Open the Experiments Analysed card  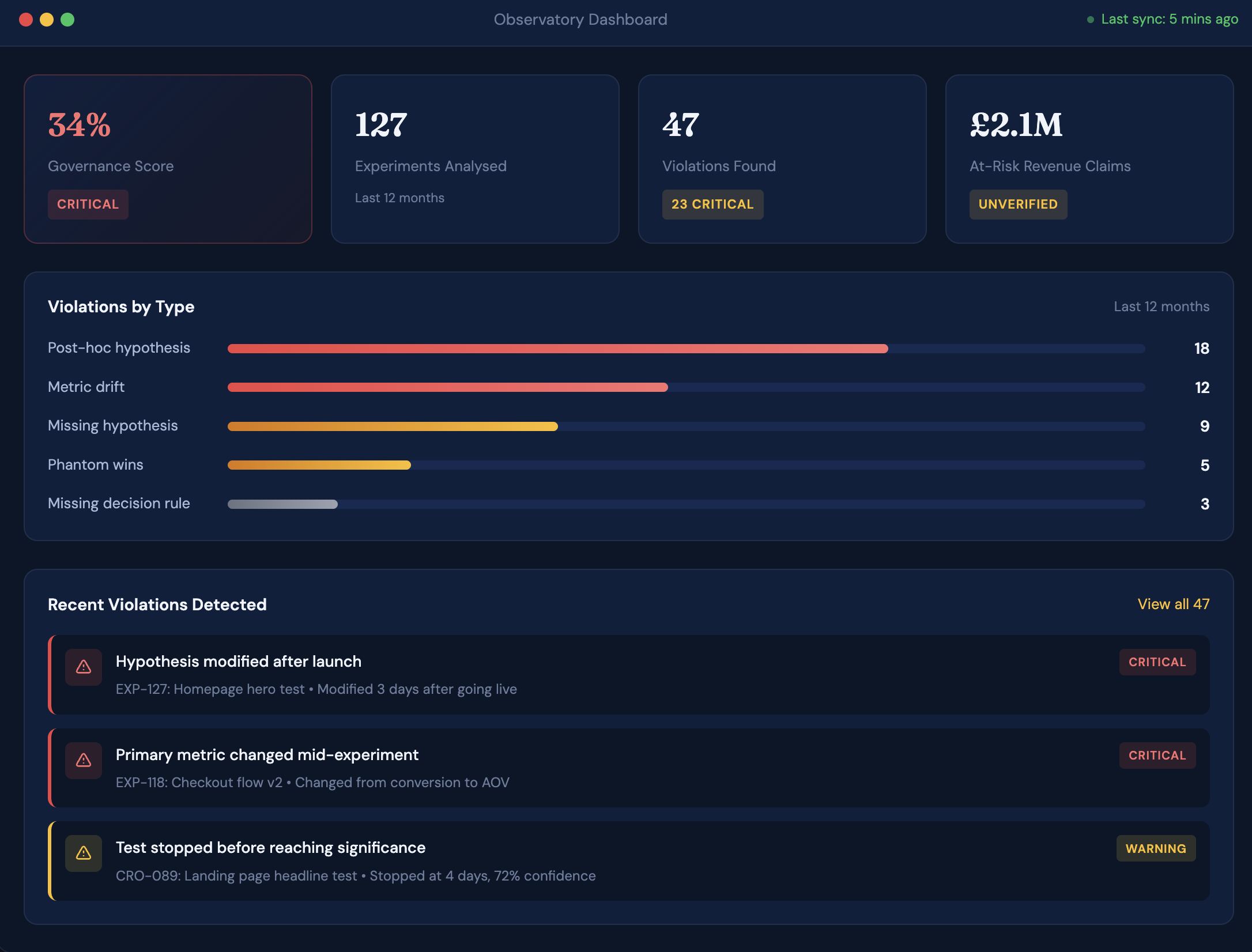click(x=474, y=158)
